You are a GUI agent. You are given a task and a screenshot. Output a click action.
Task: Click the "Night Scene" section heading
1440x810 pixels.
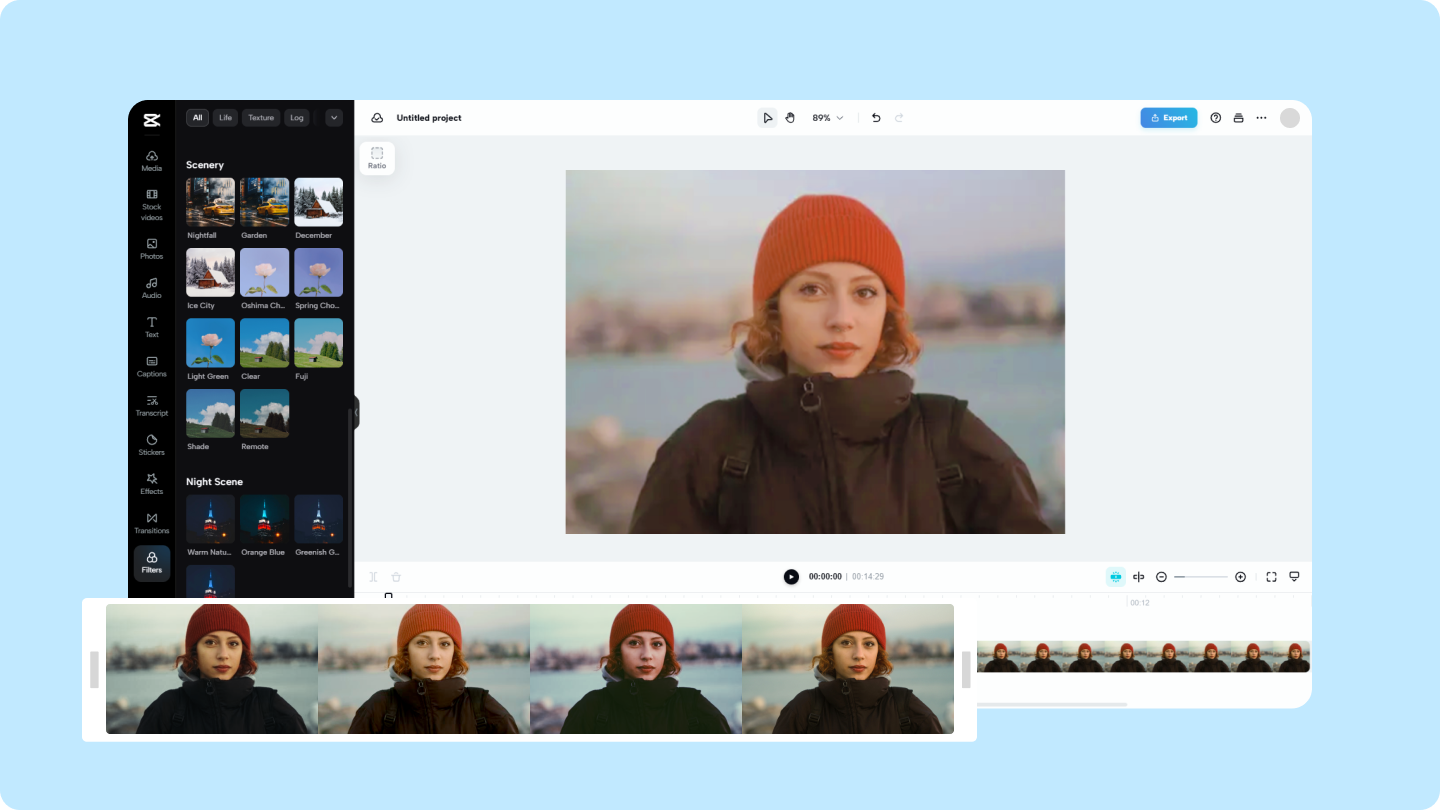click(214, 482)
